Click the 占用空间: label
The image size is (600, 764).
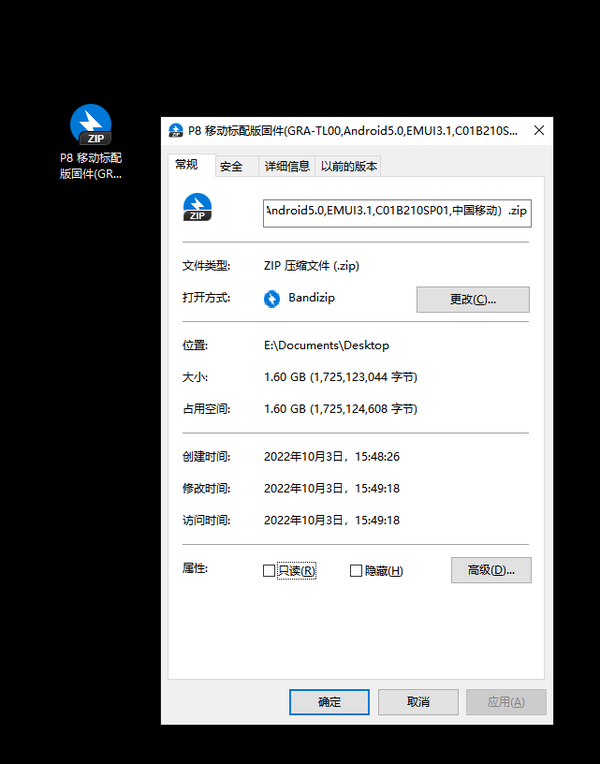(206, 409)
